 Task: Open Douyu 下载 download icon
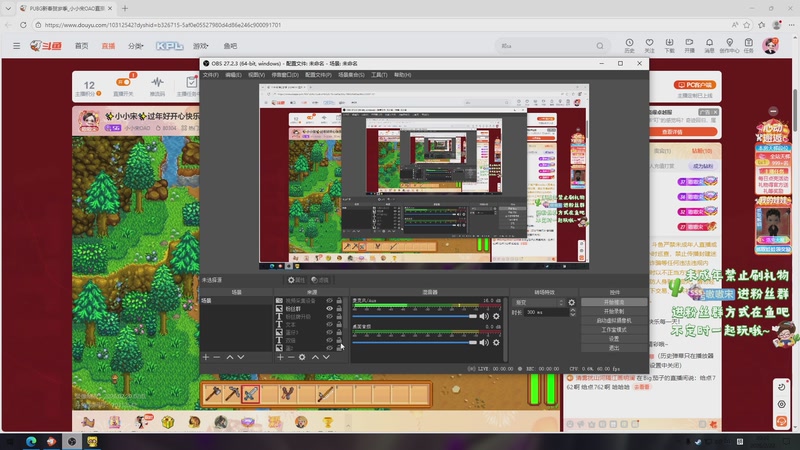[669, 45]
